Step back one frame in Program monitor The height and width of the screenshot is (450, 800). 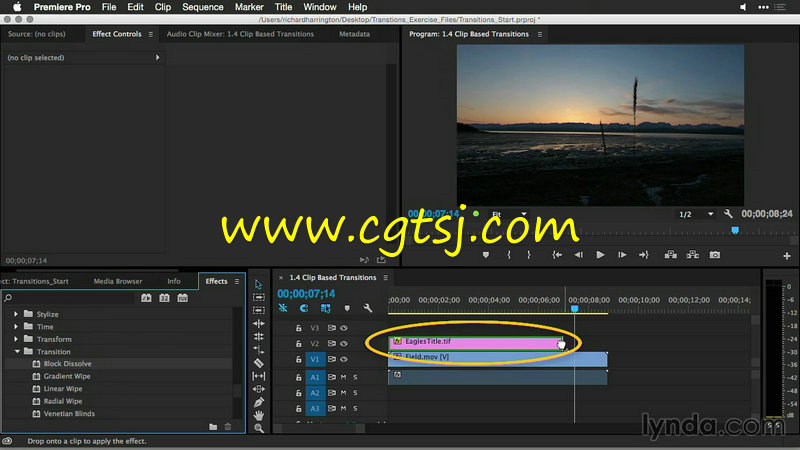coord(578,255)
